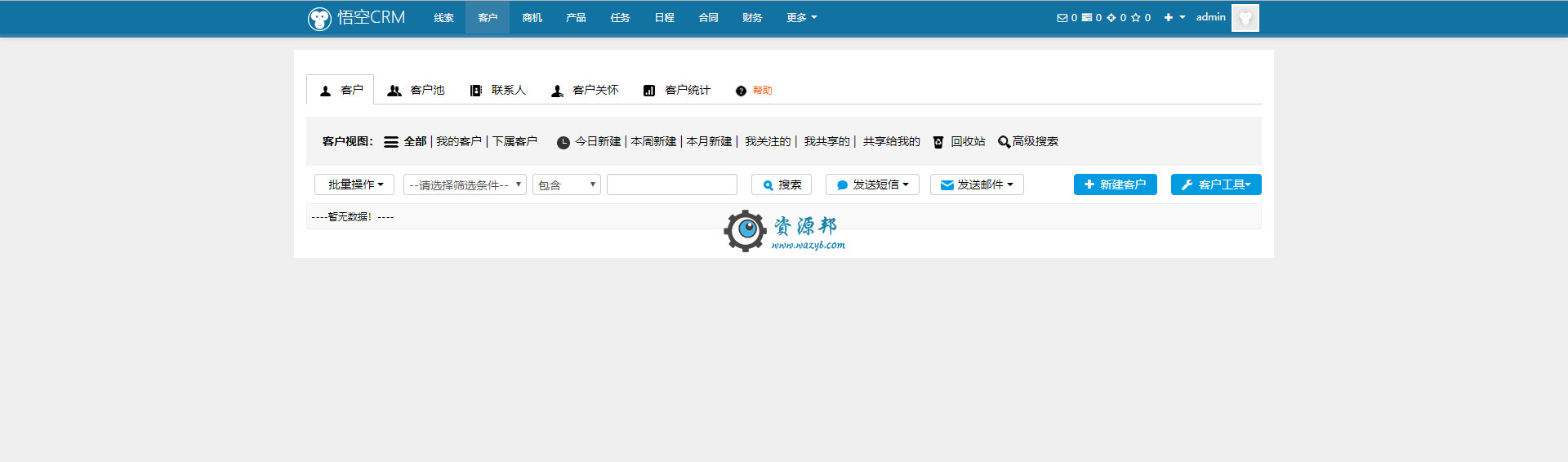This screenshot has width=1568, height=462.
Task: Open the list notifications icon in header
Action: pyautogui.click(x=1087, y=18)
